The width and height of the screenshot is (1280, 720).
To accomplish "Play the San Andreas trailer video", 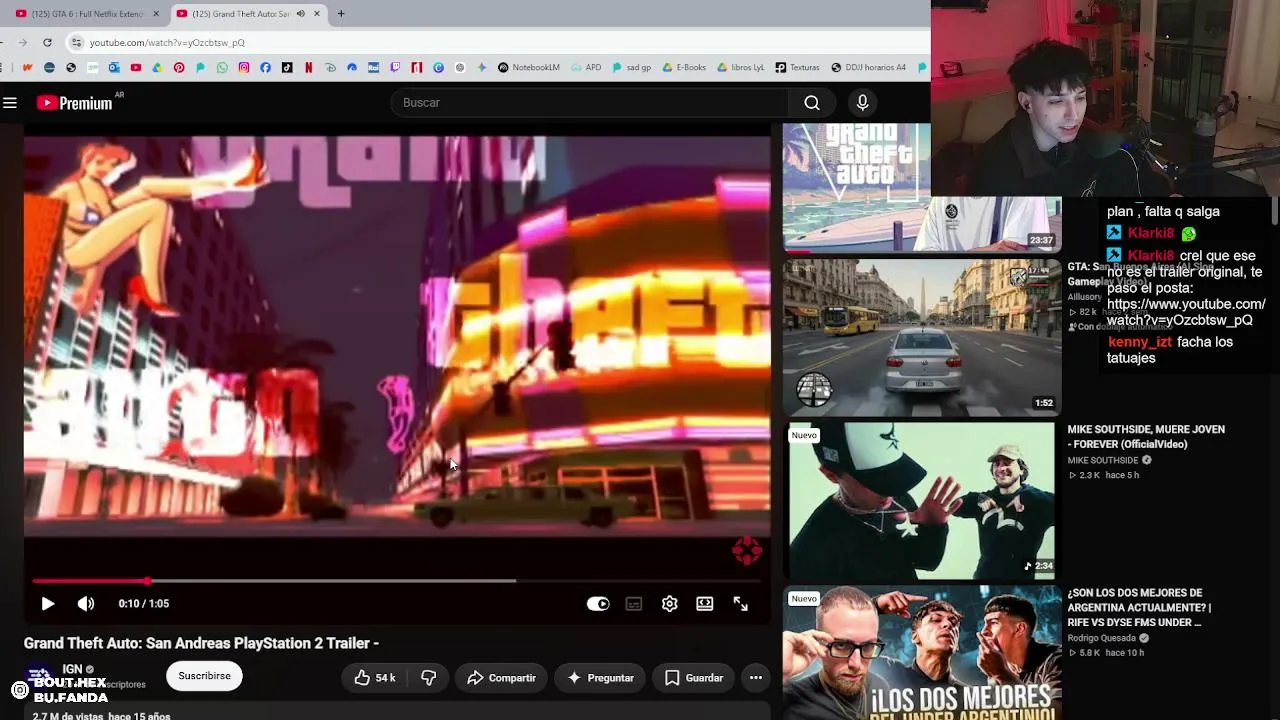I will [47, 604].
